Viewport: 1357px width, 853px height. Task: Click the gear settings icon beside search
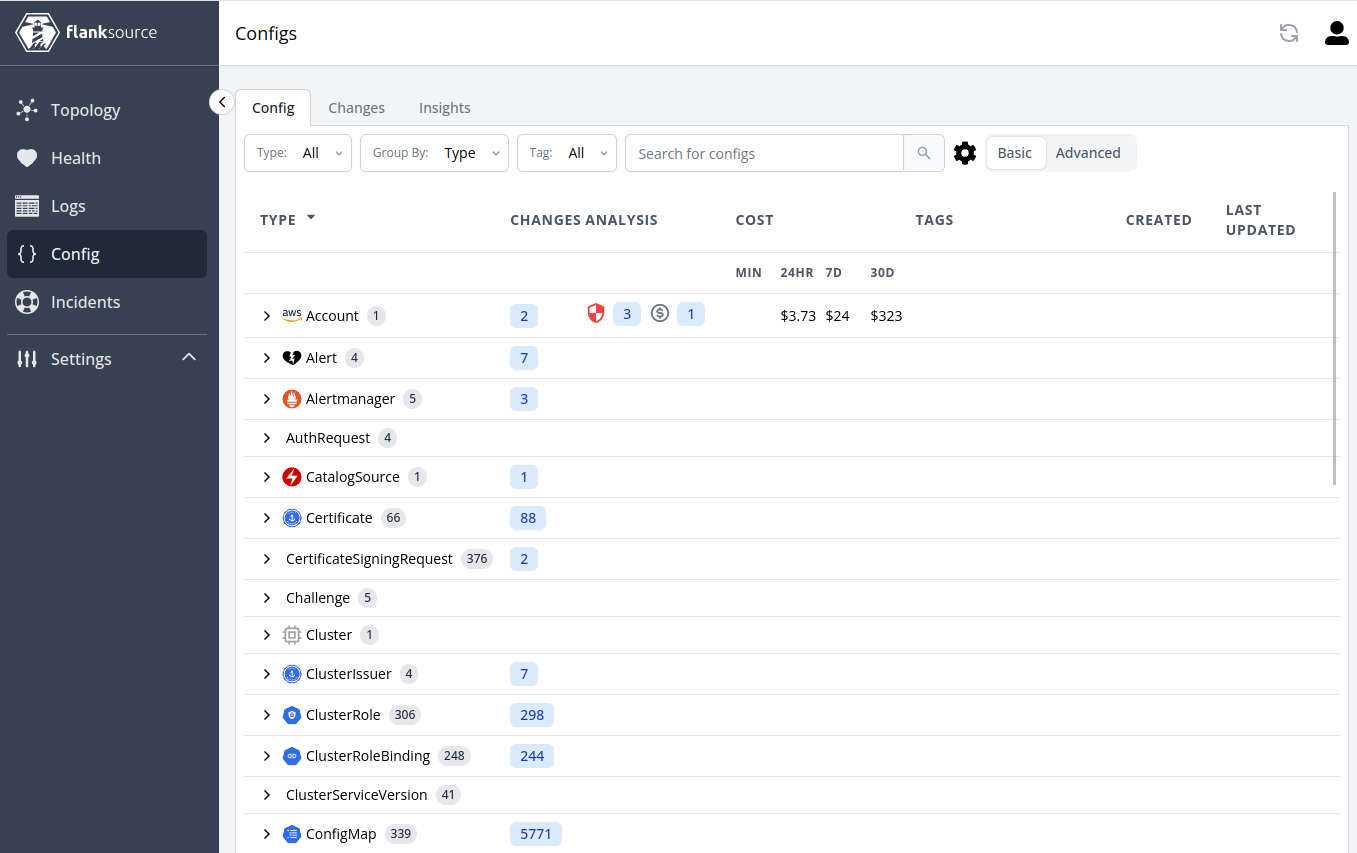[964, 153]
